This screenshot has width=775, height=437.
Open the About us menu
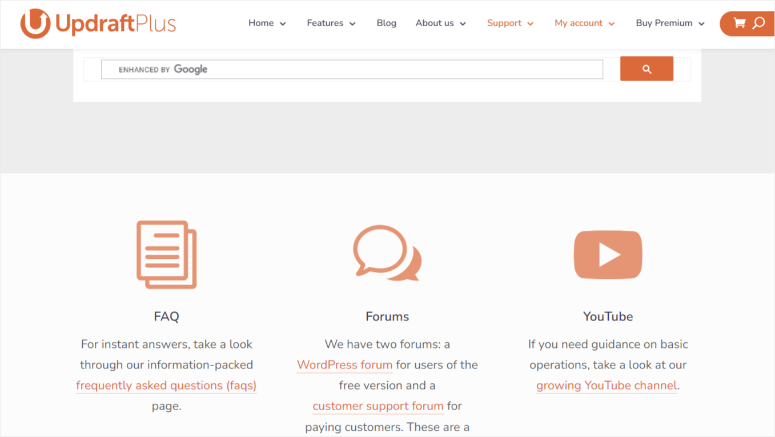click(x=434, y=23)
